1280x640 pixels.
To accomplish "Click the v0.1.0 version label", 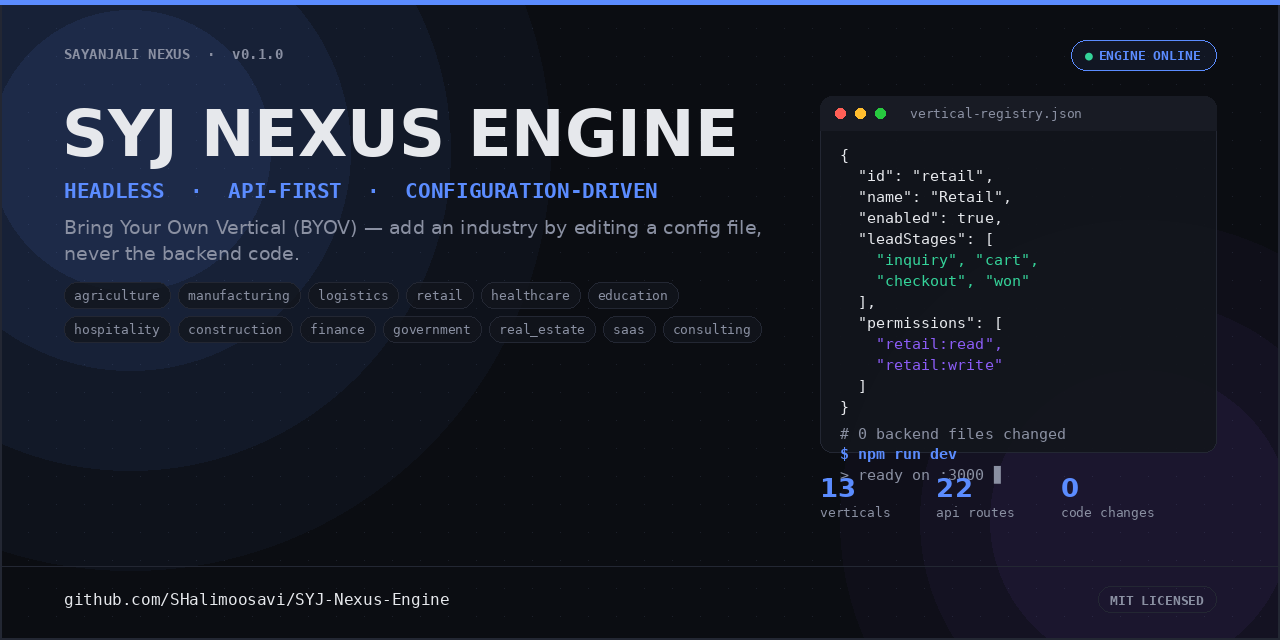I will (258, 55).
